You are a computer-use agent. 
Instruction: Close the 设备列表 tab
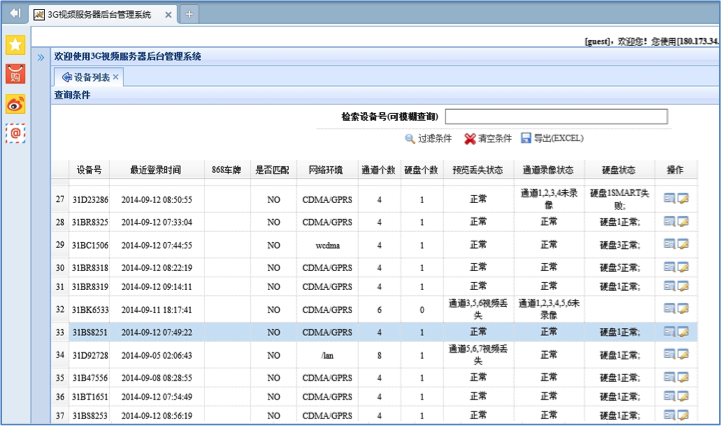(115, 77)
